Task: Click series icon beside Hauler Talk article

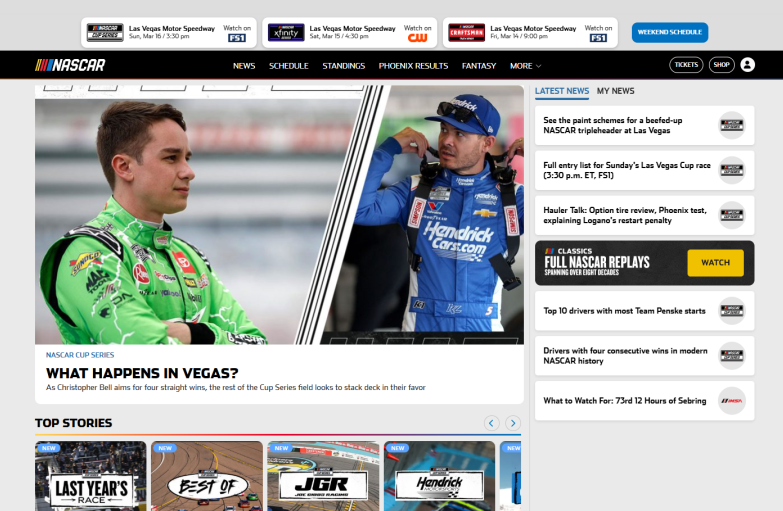Action: tap(732, 215)
